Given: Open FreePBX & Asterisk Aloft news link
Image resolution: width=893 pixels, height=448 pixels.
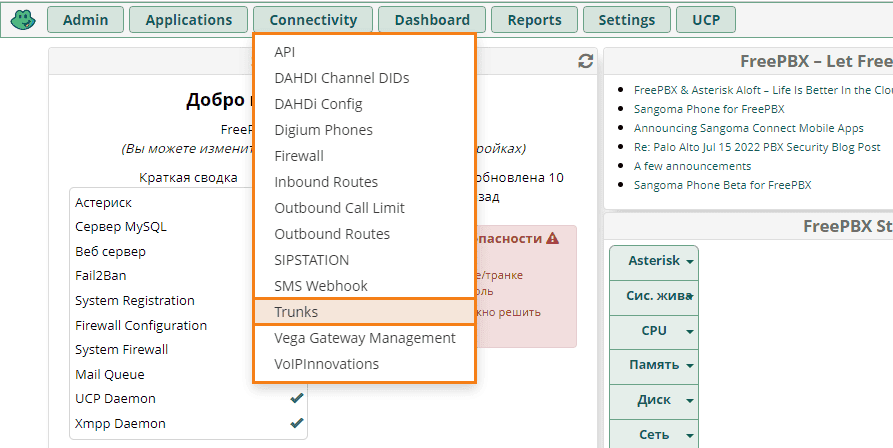Looking at the screenshot, I should coord(763,90).
